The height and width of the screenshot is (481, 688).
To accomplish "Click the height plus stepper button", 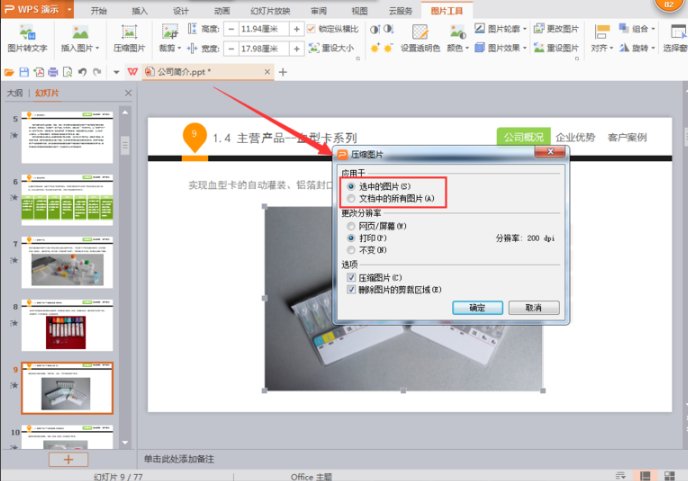I will 297,29.
